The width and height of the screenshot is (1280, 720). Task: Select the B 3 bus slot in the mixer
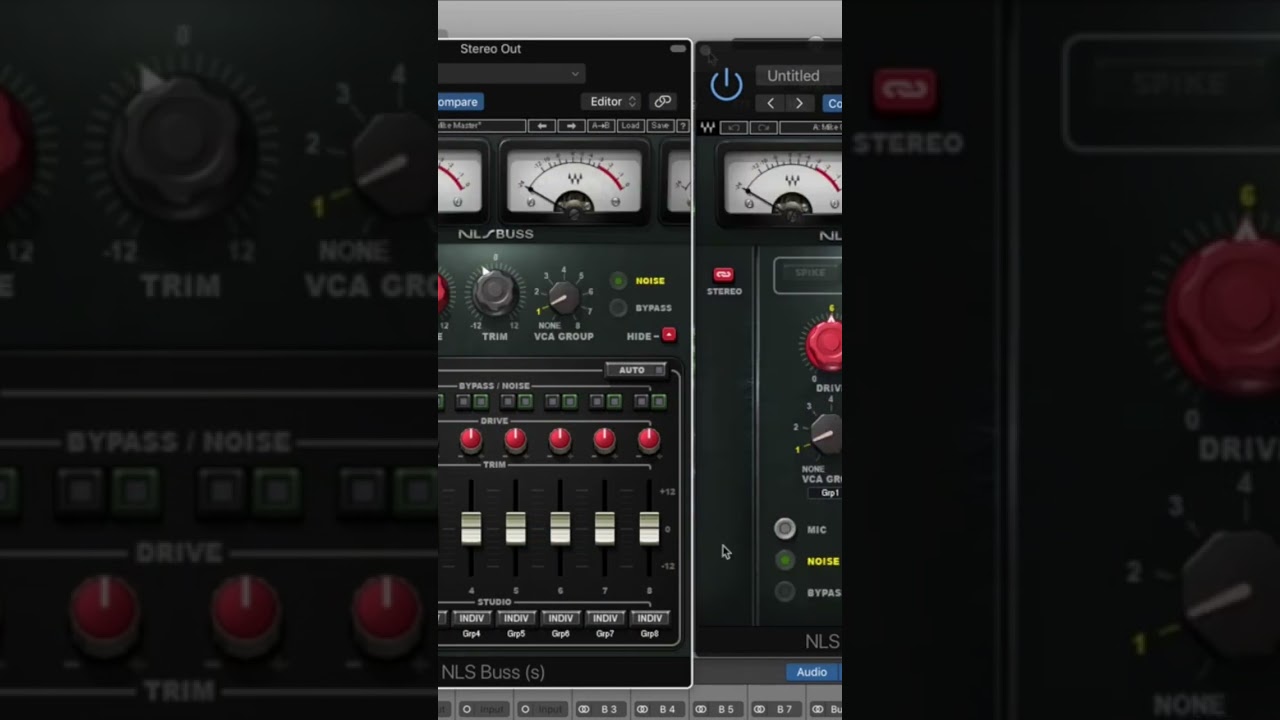pyautogui.click(x=599, y=709)
